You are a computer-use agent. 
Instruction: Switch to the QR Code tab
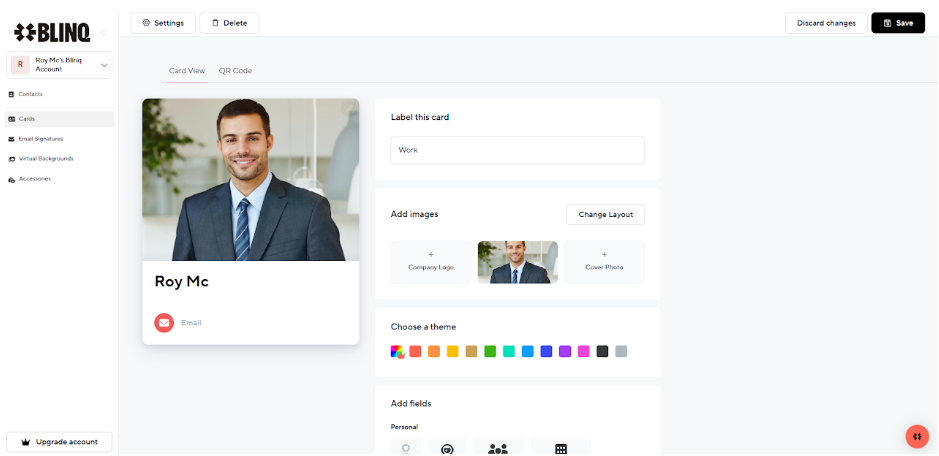235,71
